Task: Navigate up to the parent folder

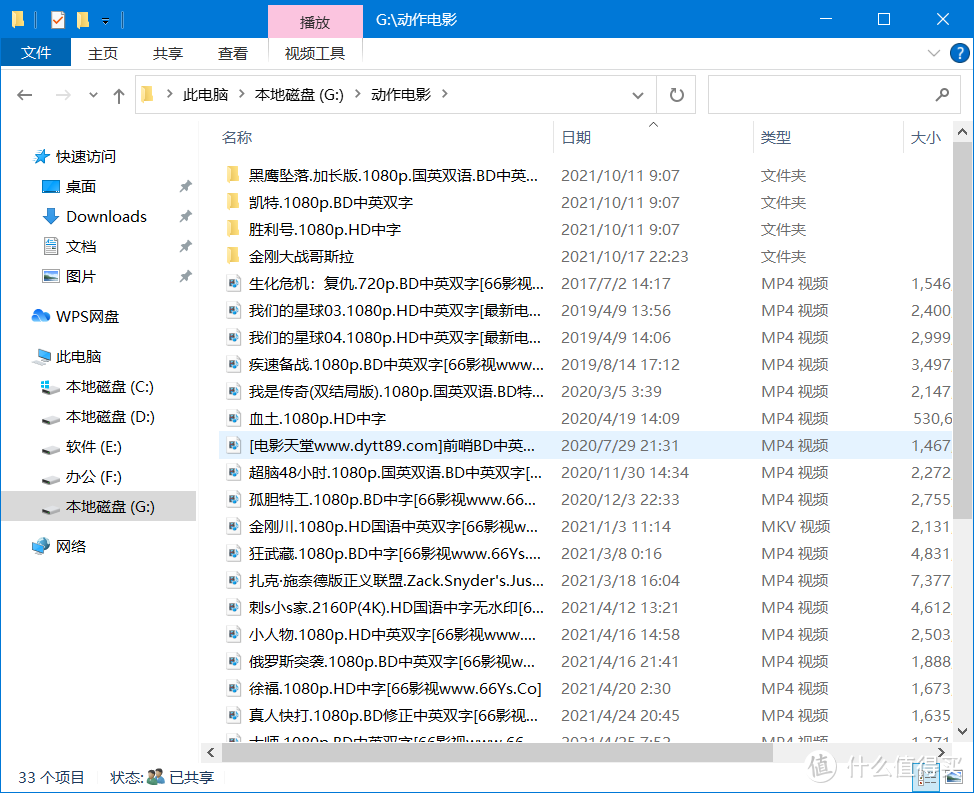Action: coord(119,94)
